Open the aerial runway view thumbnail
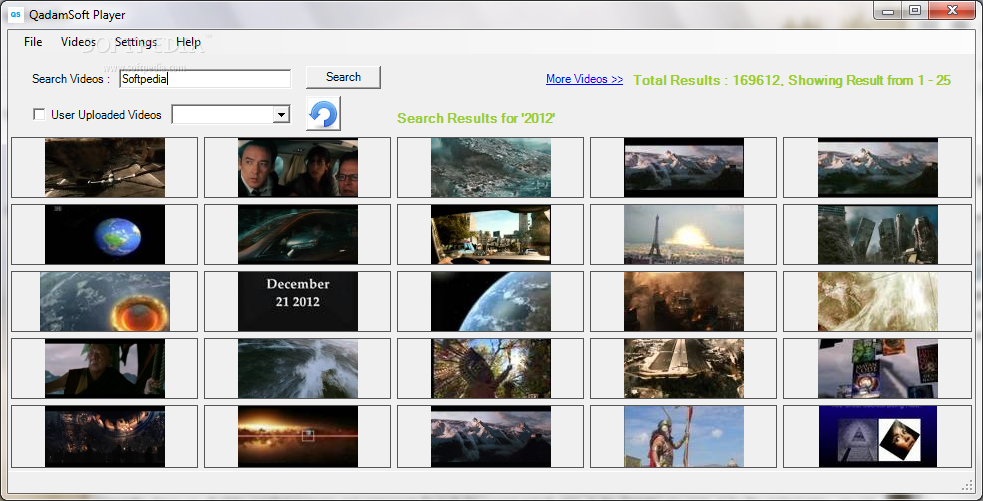983x501 pixels. point(684,369)
